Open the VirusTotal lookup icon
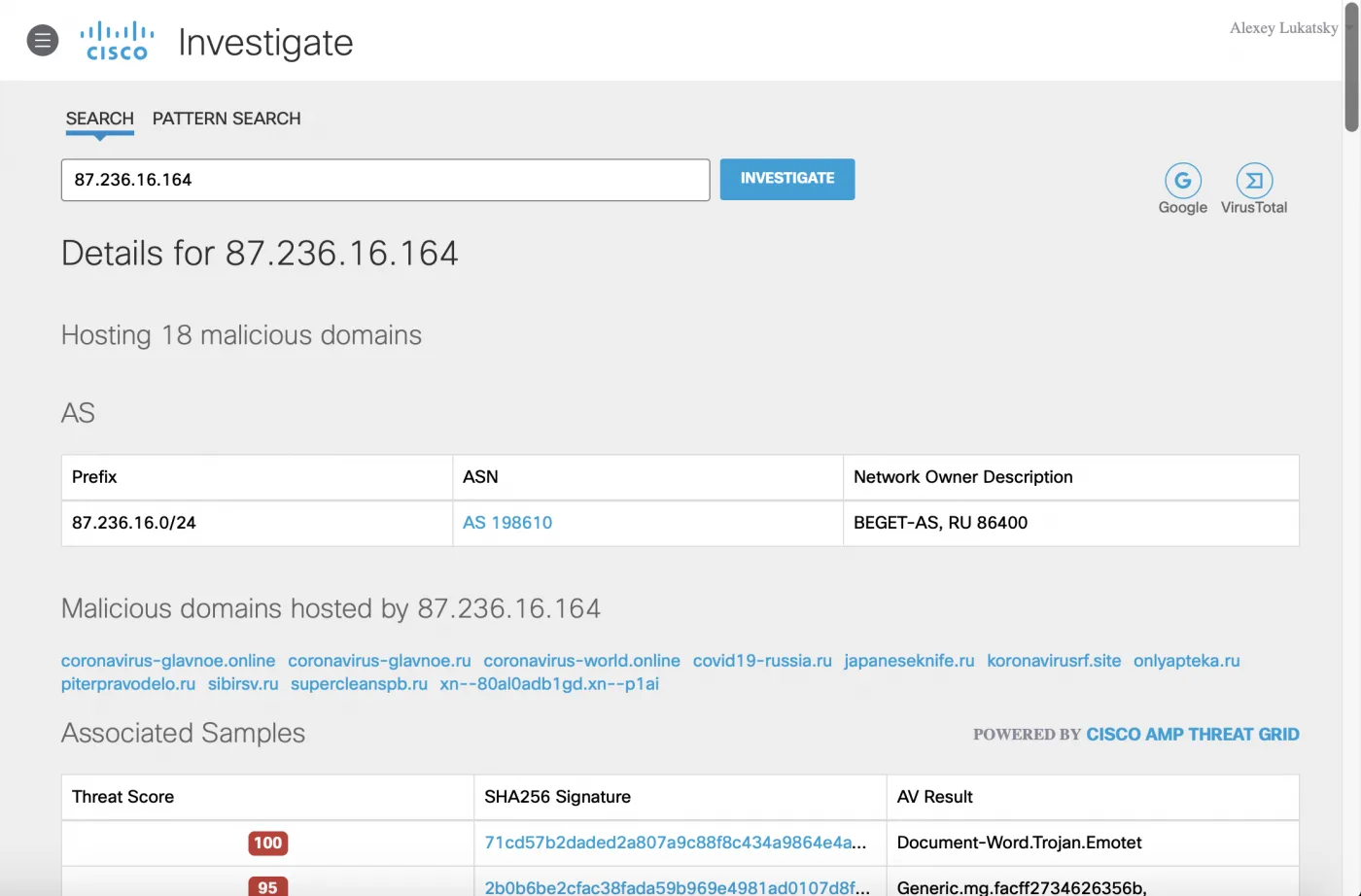The height and width of the screenshot is (896, 1361). (1254, 181)
